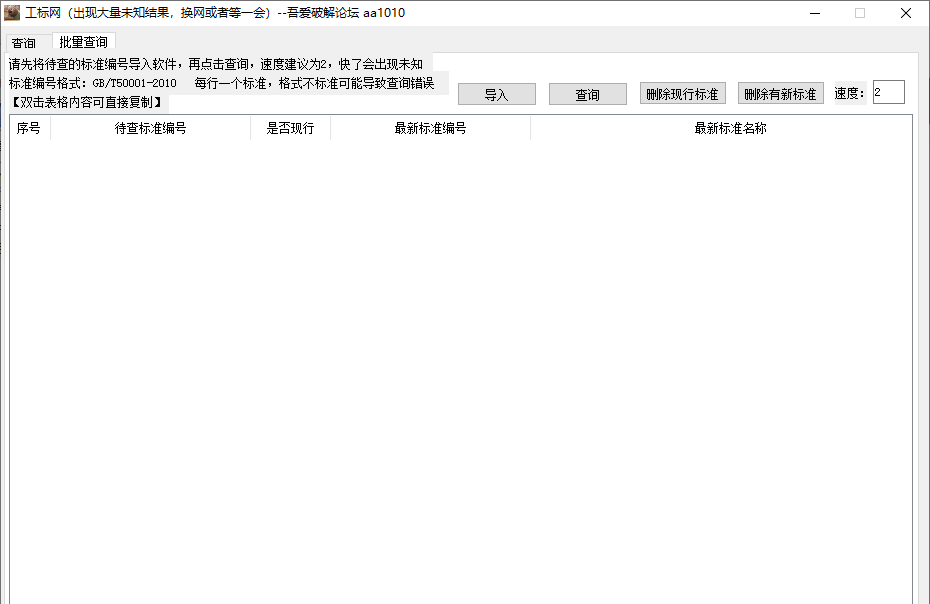Click the instruction line 请先将待查的标准编号导入软件
The width and height of the screenshot is (930, 604).
click(216, 64)
